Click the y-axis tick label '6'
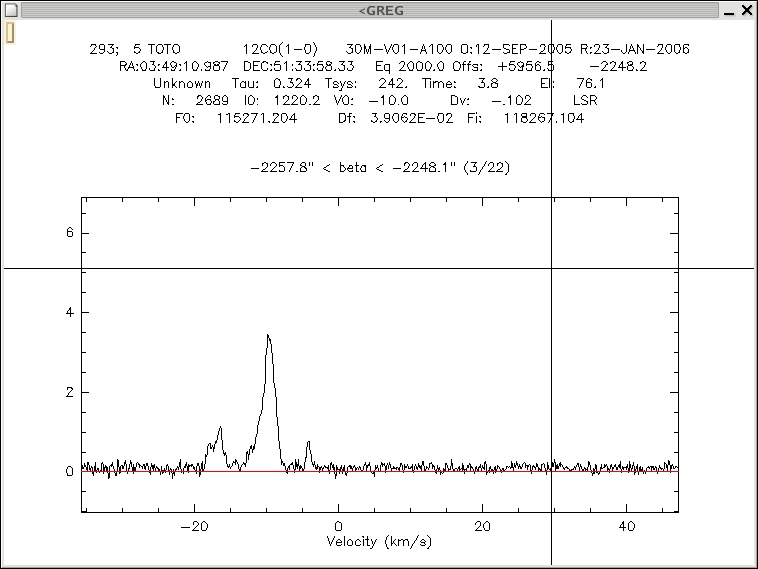Image resolution: width=758 pixels, height=569 pixels. (x=70, y=233)
